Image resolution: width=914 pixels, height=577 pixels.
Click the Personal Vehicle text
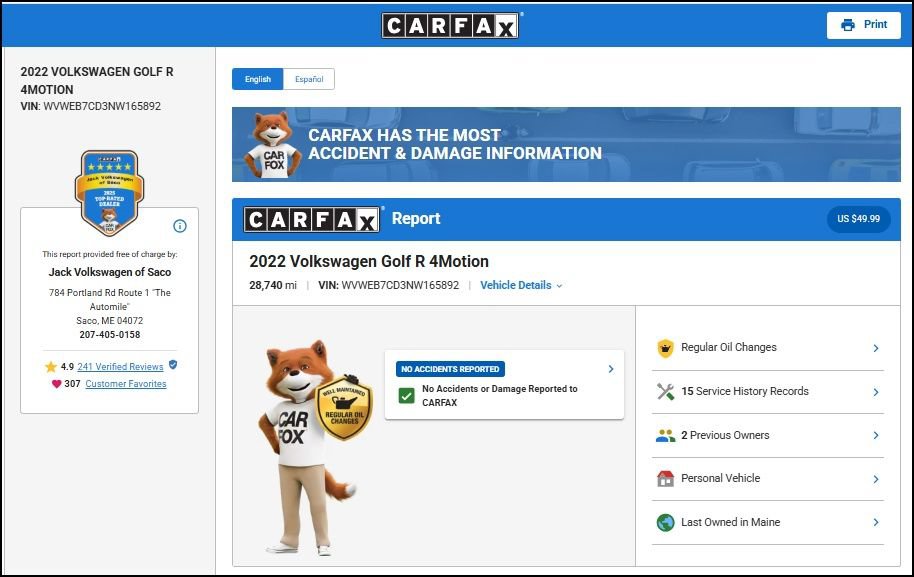(720, 479)
